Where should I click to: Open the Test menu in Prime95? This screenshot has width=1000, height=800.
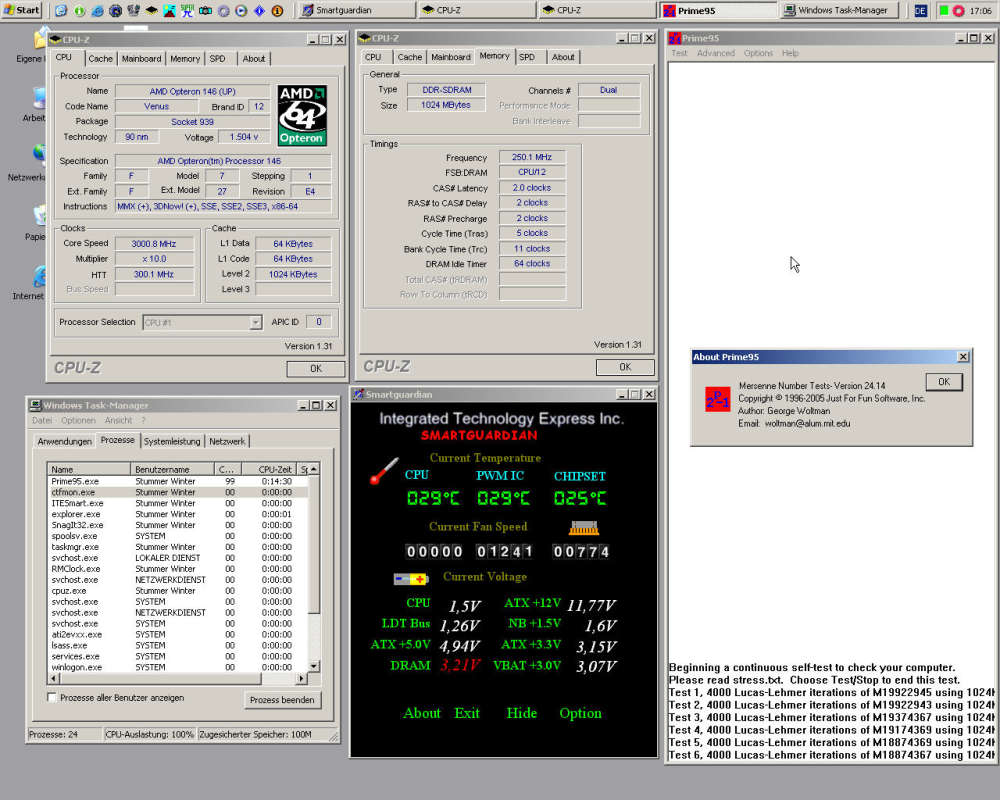click(679, 53)
